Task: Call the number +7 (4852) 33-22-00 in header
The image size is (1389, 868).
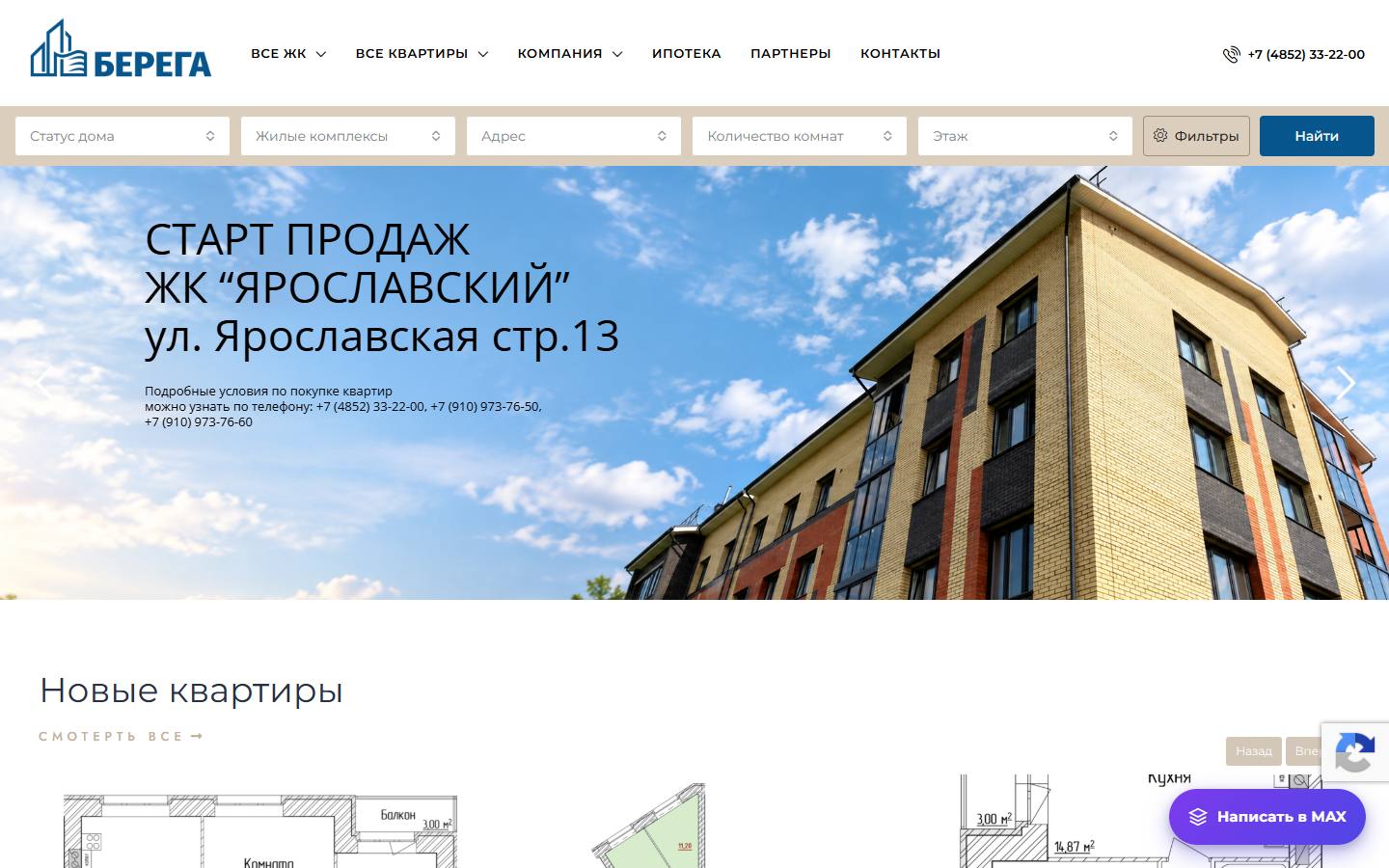Action: [1306, 55]
